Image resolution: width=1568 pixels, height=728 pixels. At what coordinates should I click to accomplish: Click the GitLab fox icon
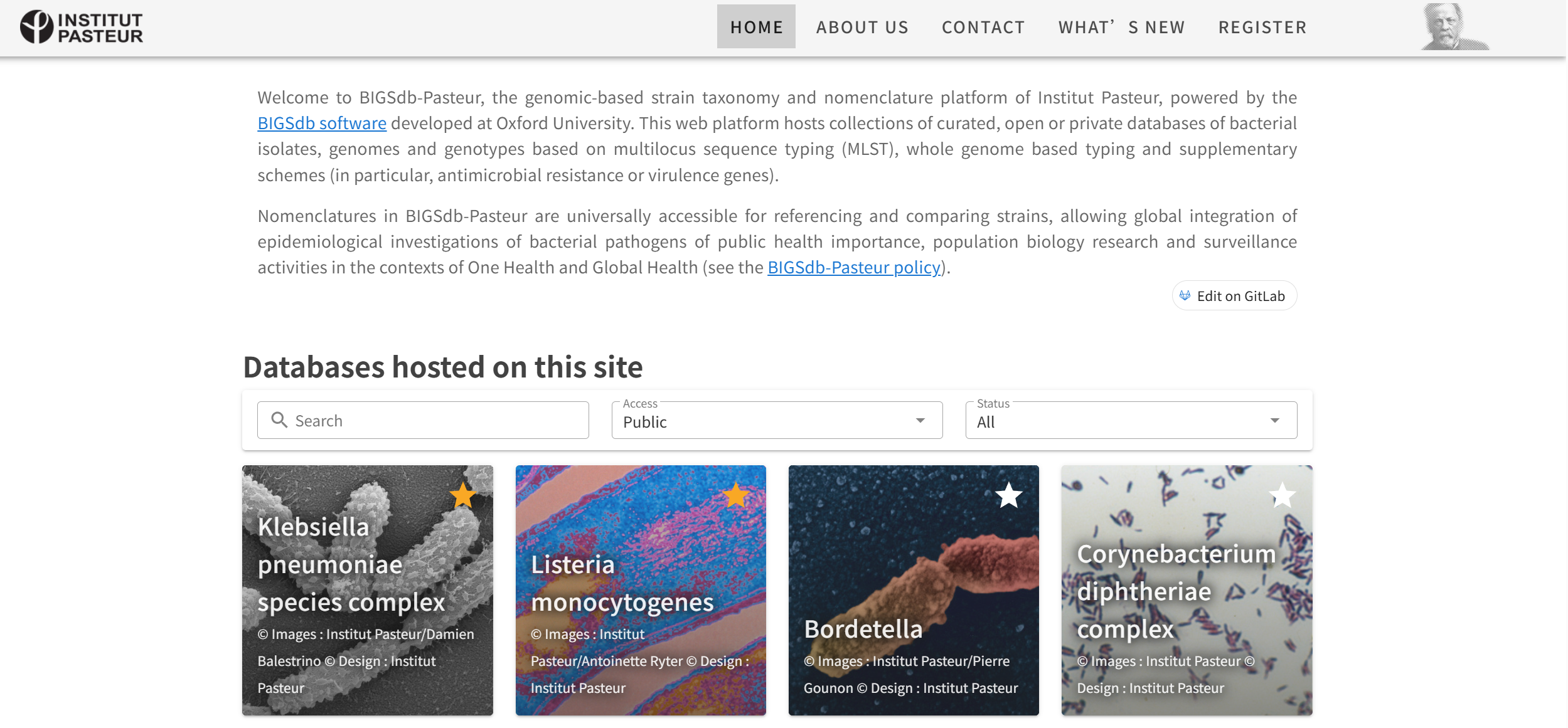(x=1185, y=296)
